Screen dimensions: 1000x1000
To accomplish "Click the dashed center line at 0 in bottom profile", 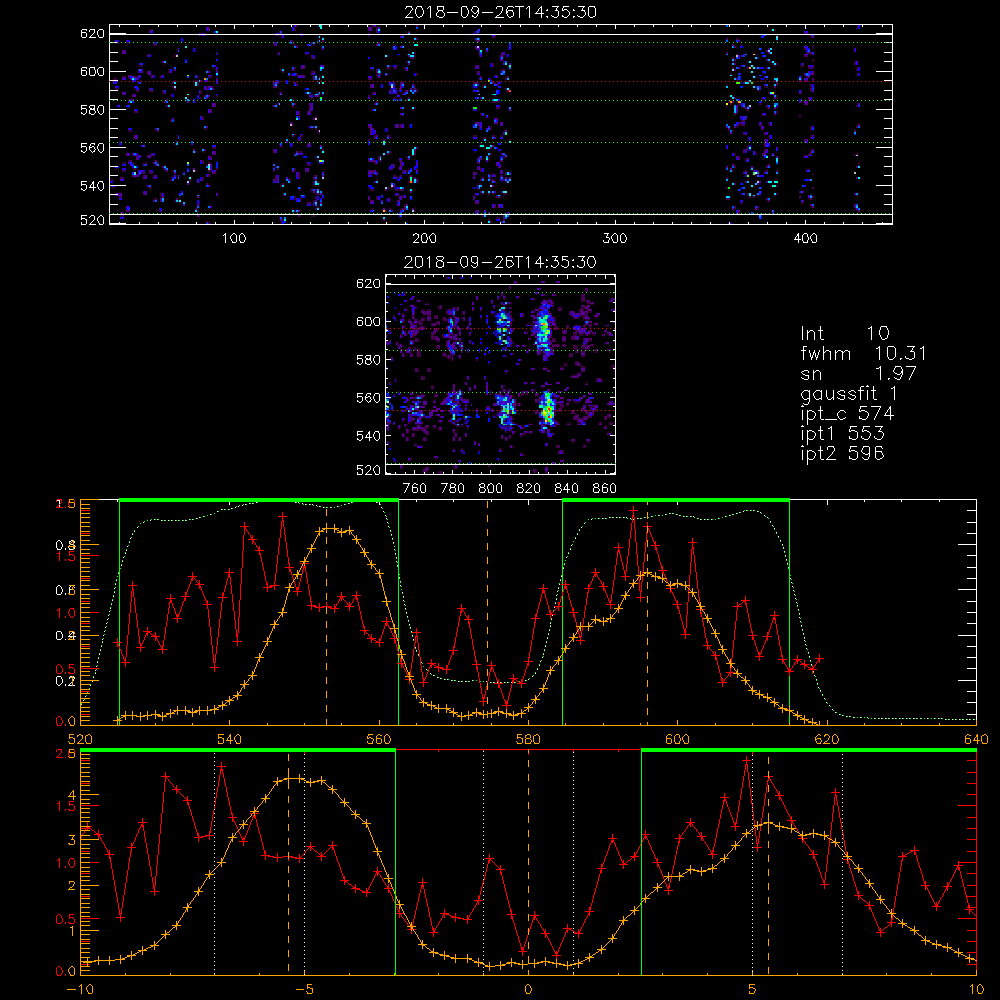I will click(528, 862).
